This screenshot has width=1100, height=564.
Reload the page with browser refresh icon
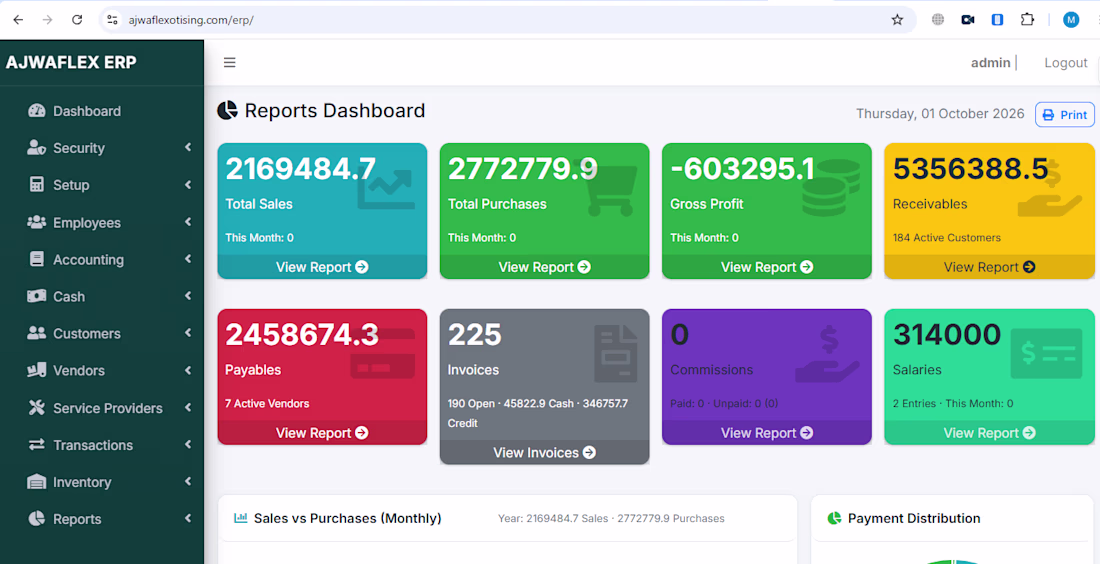pos(77,20)
